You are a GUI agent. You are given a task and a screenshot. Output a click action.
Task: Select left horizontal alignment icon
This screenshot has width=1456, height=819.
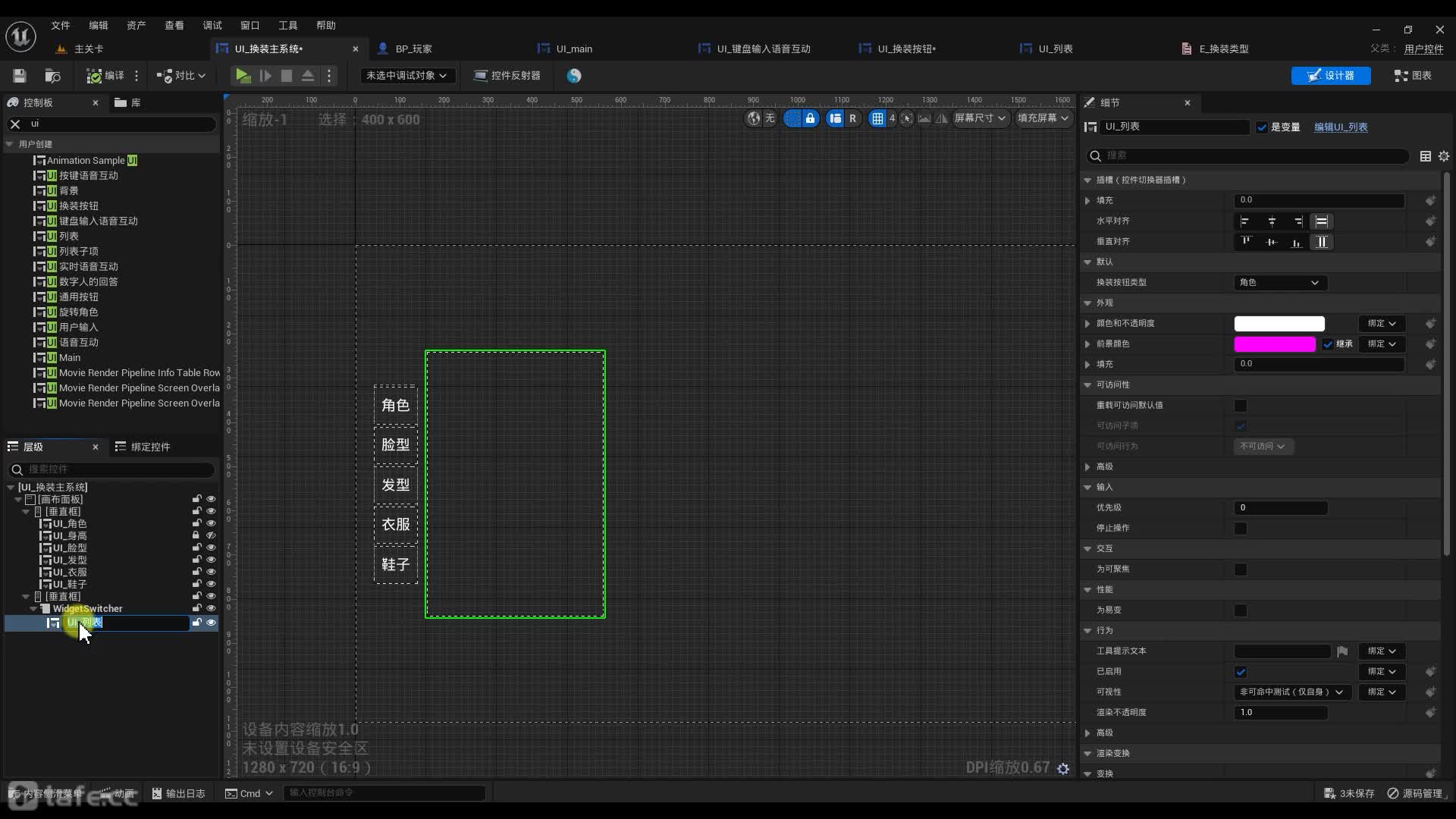pyautogui.click(x=1244, y=221)
